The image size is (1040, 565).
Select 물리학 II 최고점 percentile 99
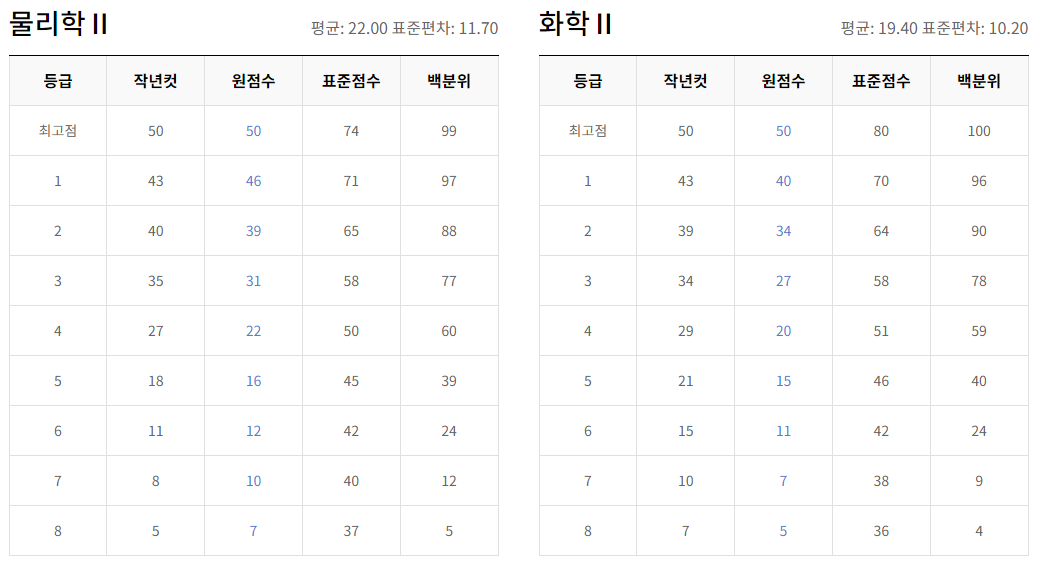(449, 131)
